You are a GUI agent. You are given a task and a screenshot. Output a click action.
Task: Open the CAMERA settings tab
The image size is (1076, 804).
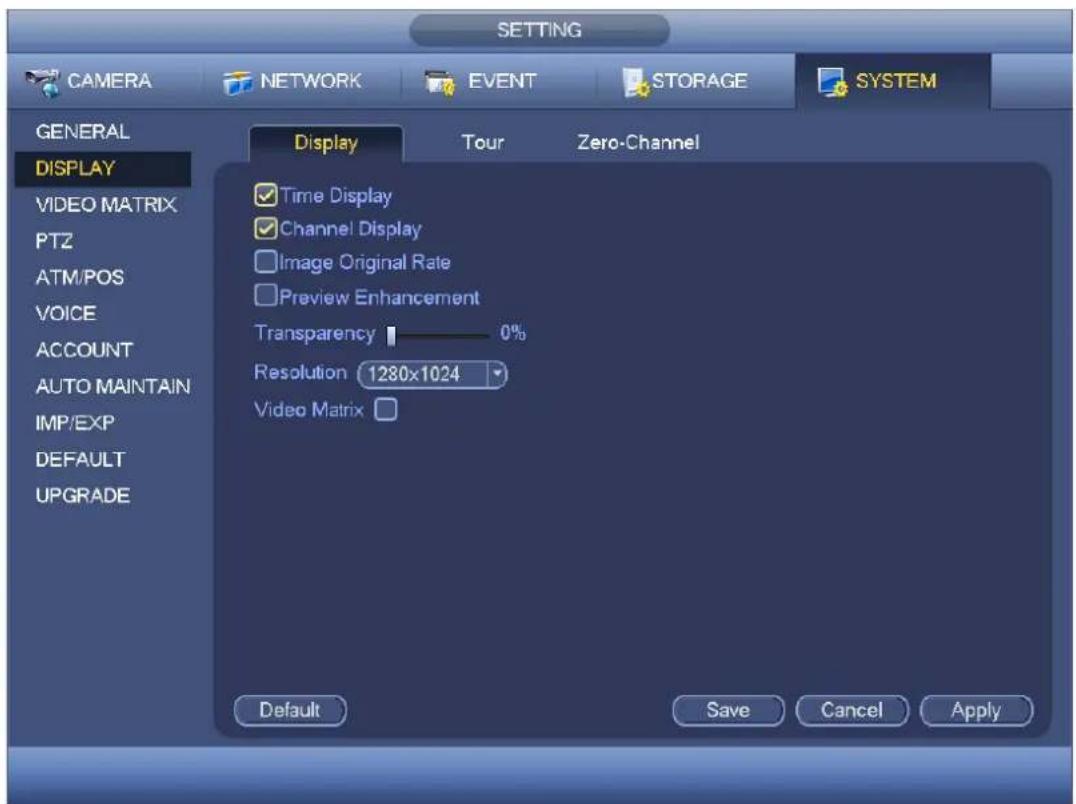tap(109, 81)
